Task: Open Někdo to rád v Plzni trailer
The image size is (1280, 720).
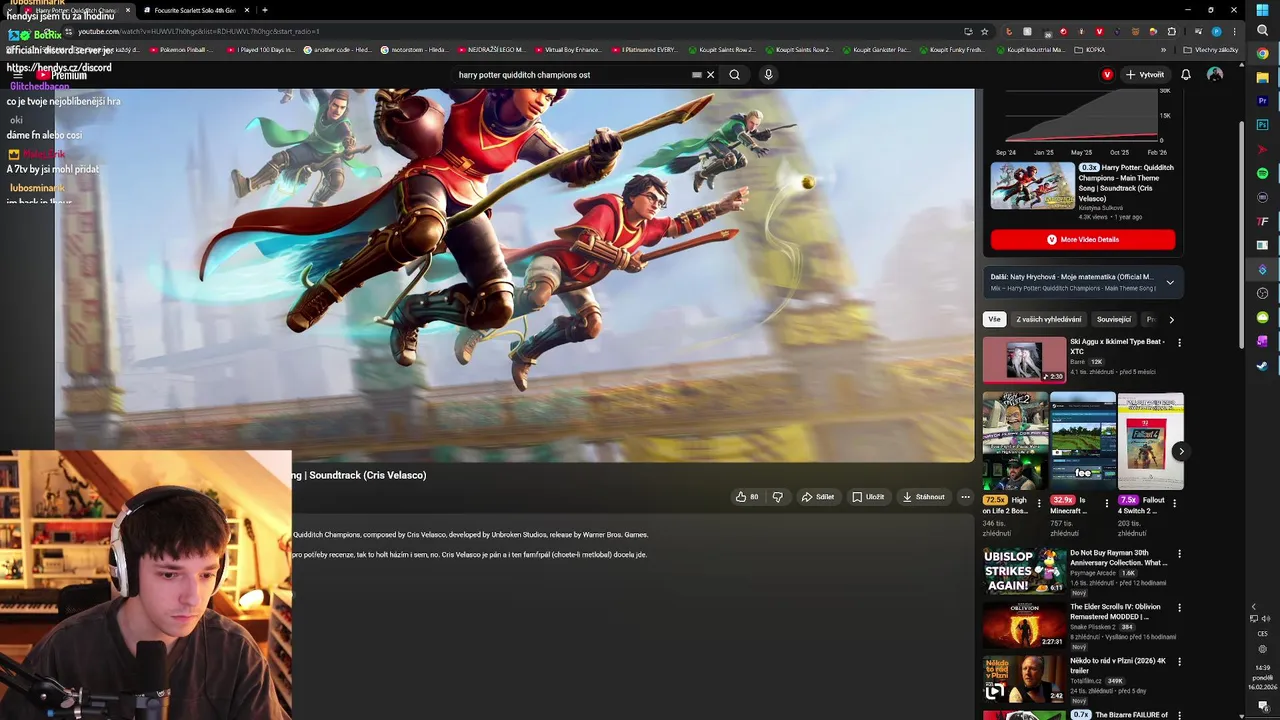Action: coord(1024,678)
